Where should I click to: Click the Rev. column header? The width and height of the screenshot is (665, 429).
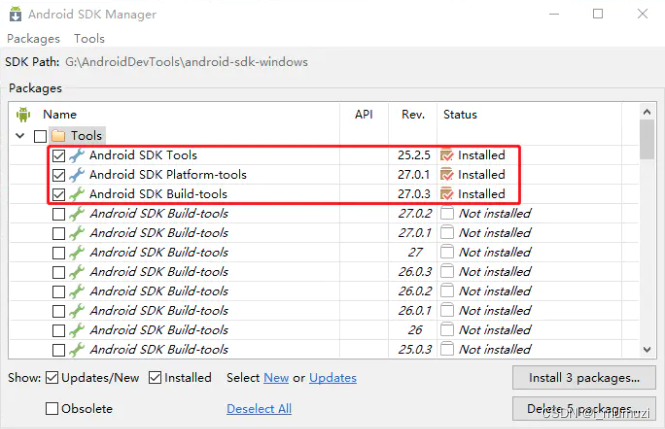(413, 114)
